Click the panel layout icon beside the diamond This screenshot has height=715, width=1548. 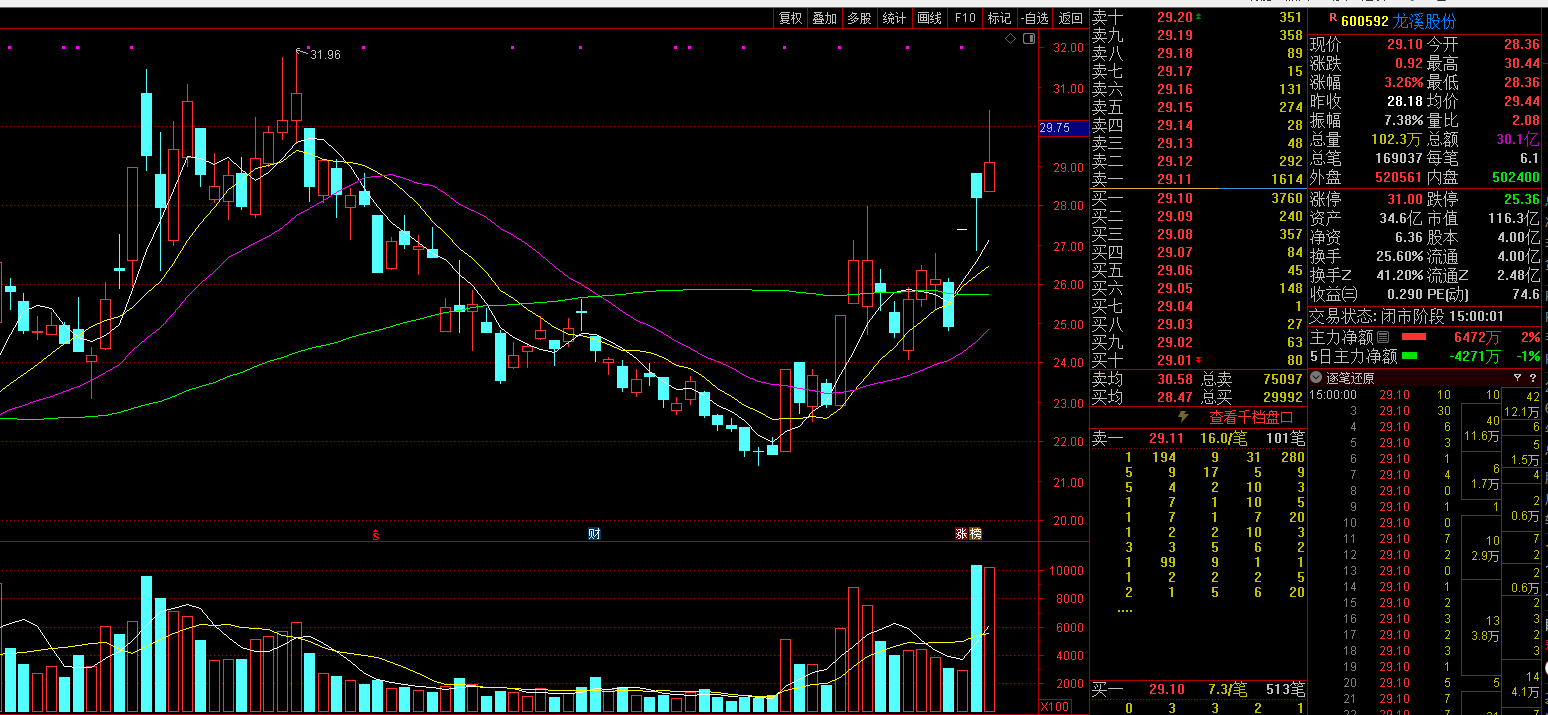[1028, 39]
